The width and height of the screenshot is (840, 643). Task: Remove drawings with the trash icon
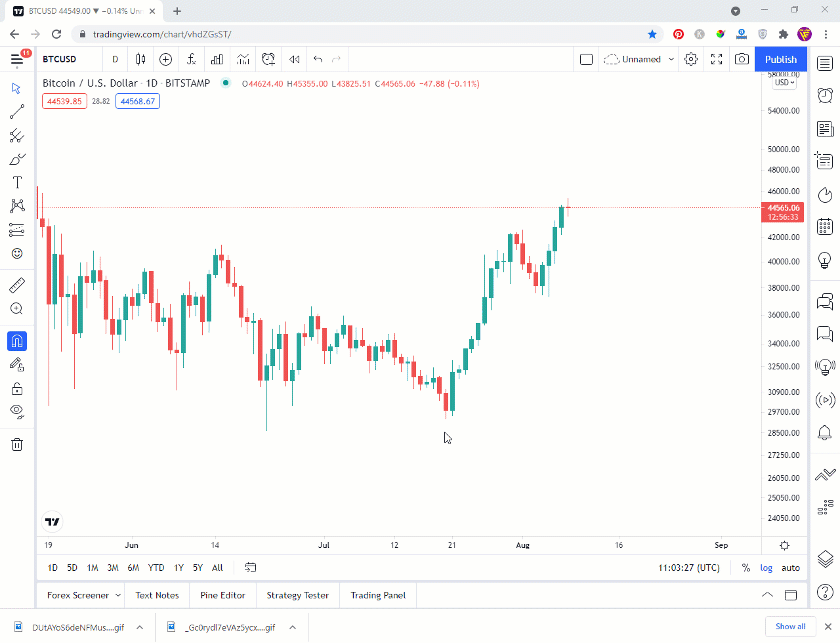[x=17, y=444]
